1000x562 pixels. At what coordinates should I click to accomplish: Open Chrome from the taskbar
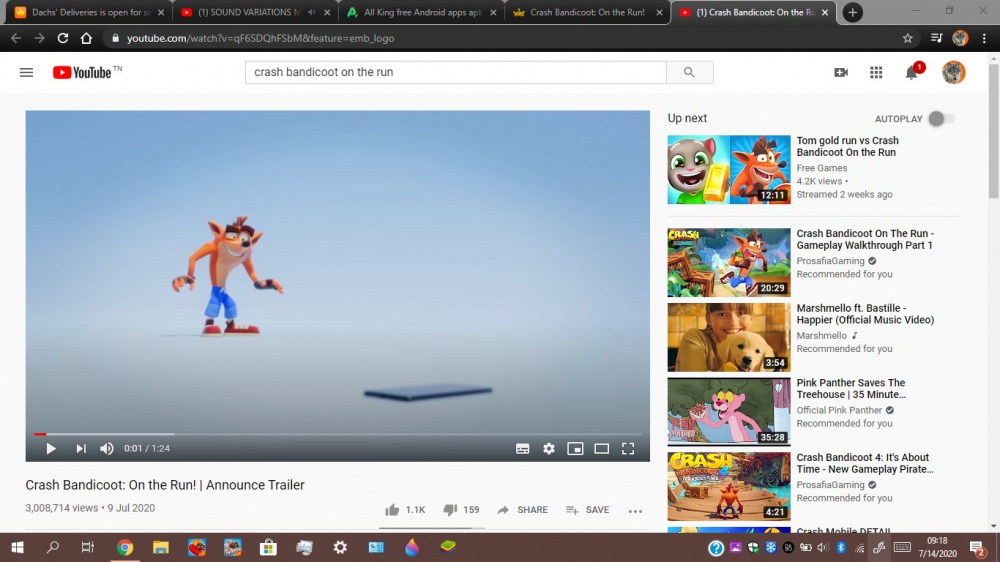(124, 547)
